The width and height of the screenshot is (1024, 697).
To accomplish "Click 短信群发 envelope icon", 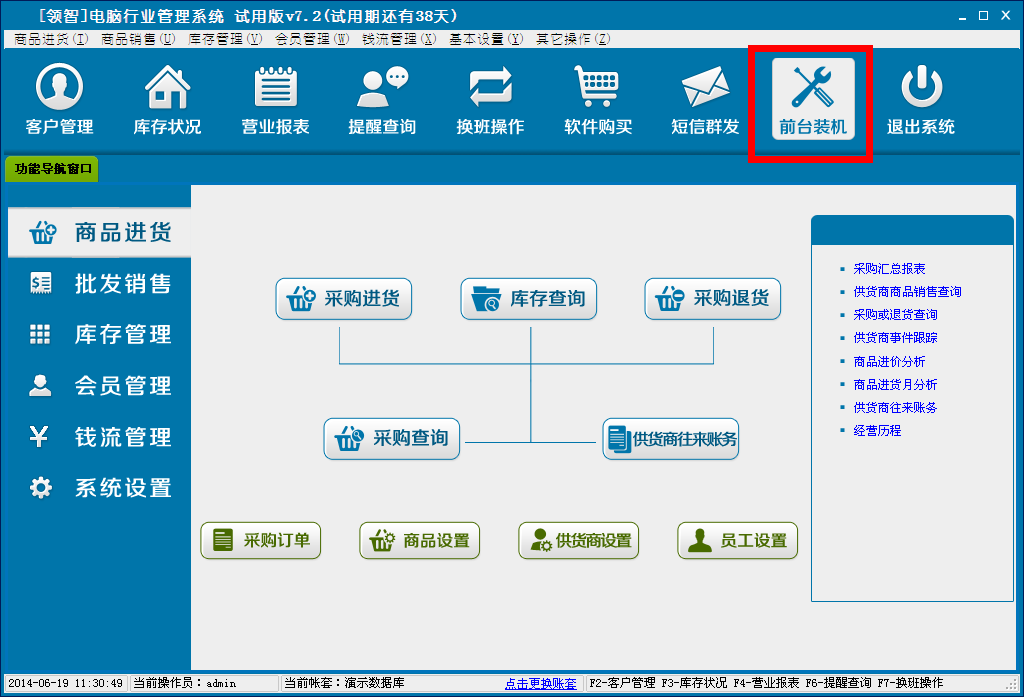I will pyautogui.click(x=705, y=101).
